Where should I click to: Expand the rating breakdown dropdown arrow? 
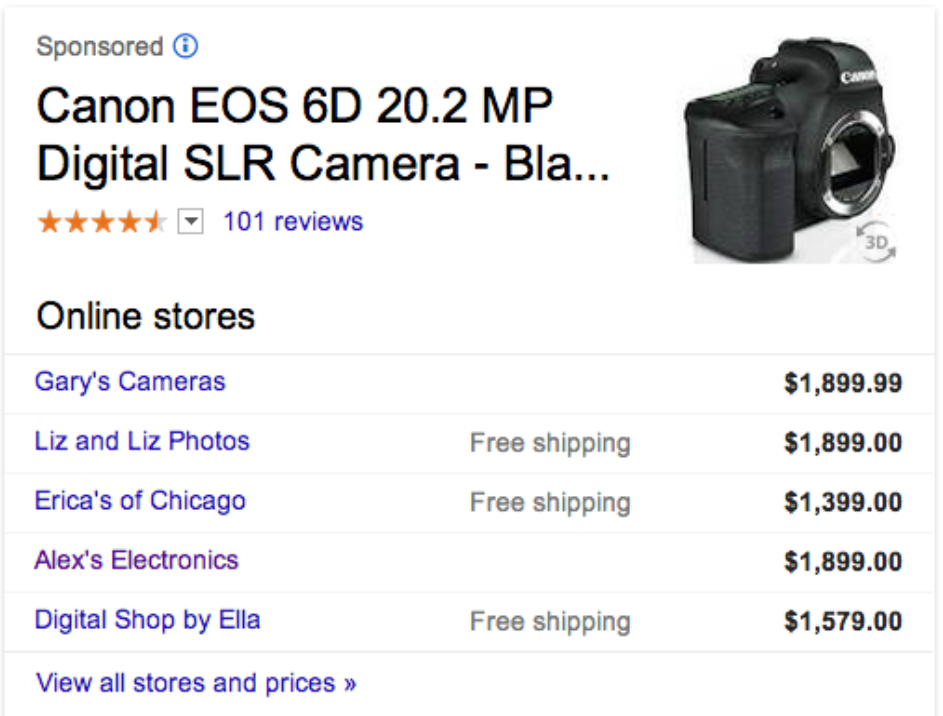click(x=190, y=222)
